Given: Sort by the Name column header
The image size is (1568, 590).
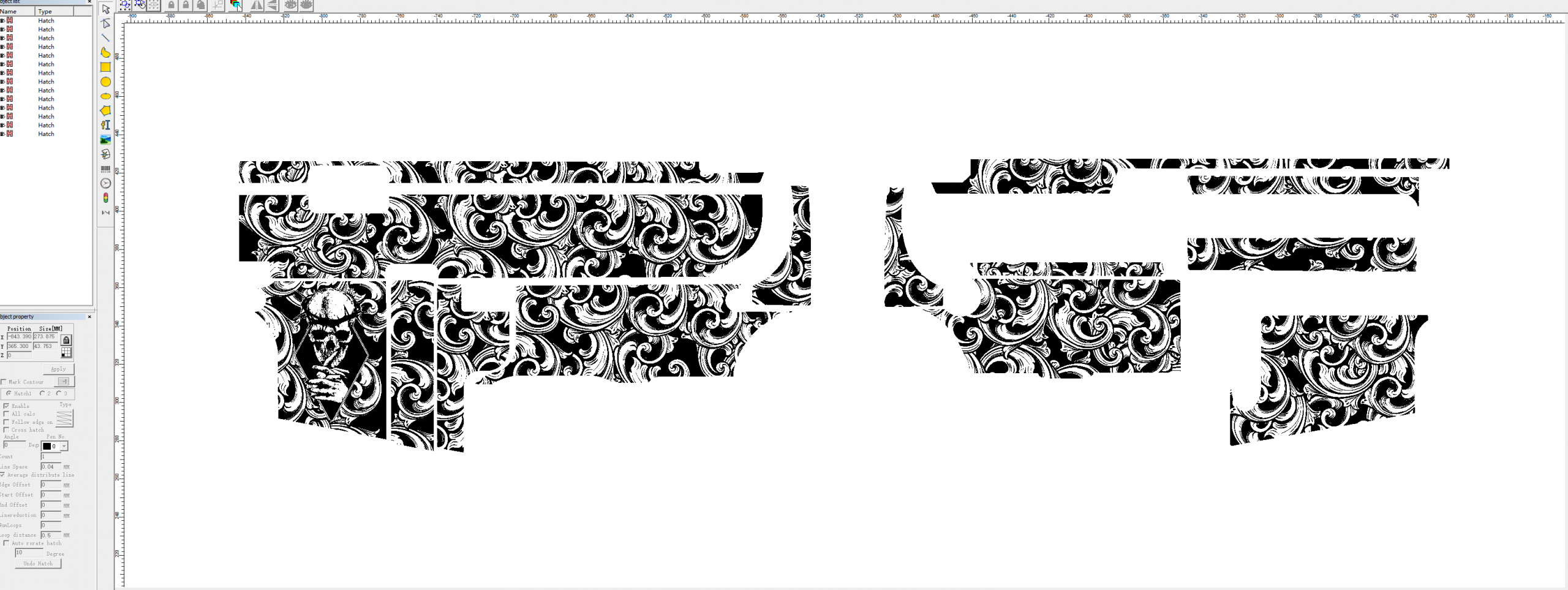Looking at the screenshot, I should pos(17,11).
